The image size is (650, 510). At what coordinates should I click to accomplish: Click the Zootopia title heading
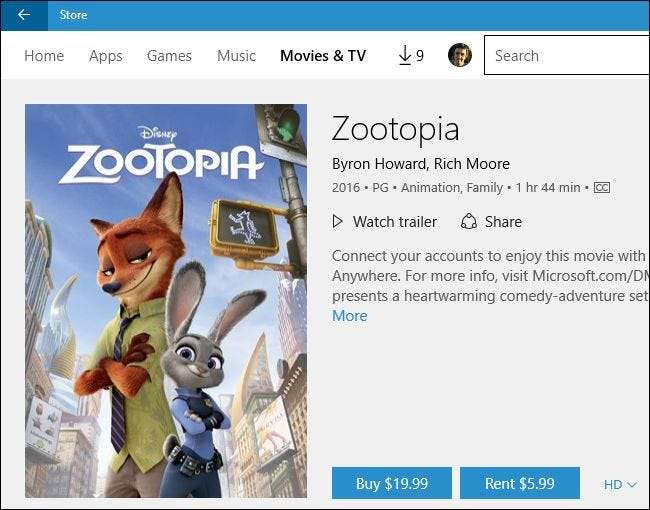(x=395, y=130)
